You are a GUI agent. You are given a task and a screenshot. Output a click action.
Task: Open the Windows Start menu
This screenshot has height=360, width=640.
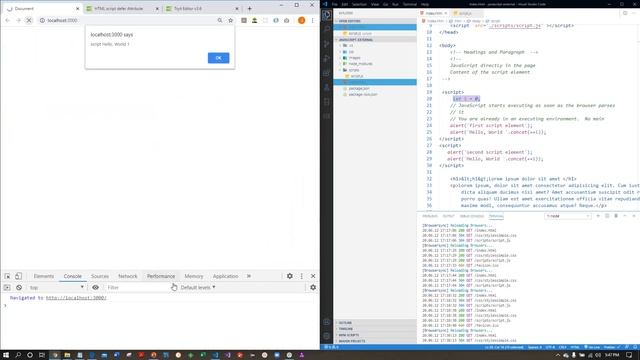point(6,355)
